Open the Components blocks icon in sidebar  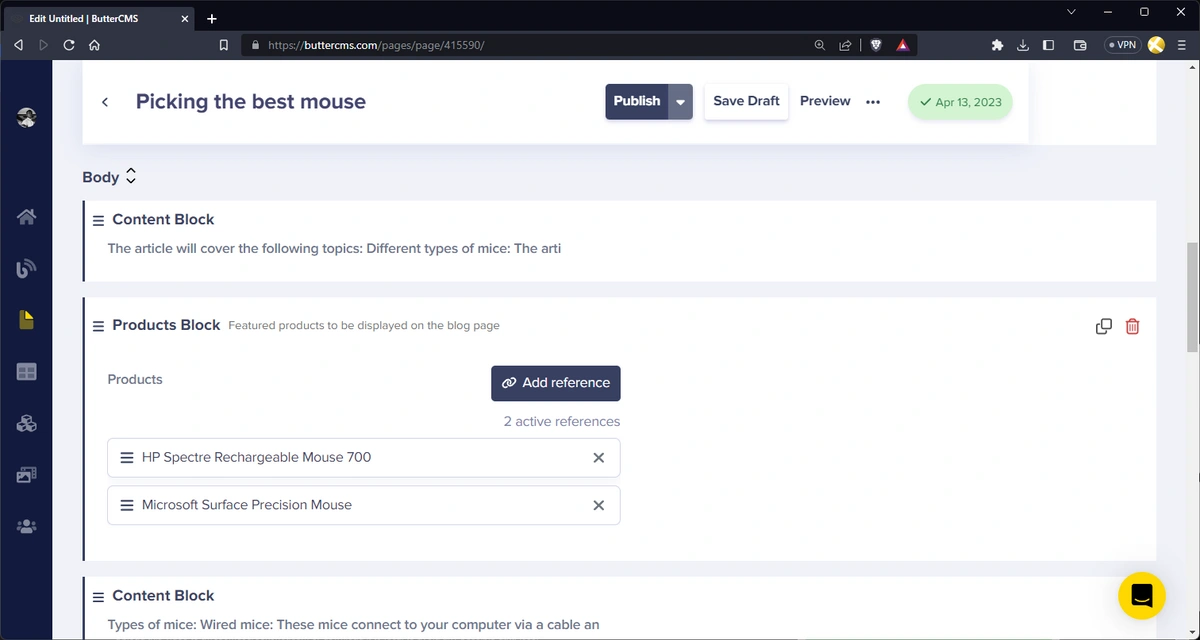(27, 424)
